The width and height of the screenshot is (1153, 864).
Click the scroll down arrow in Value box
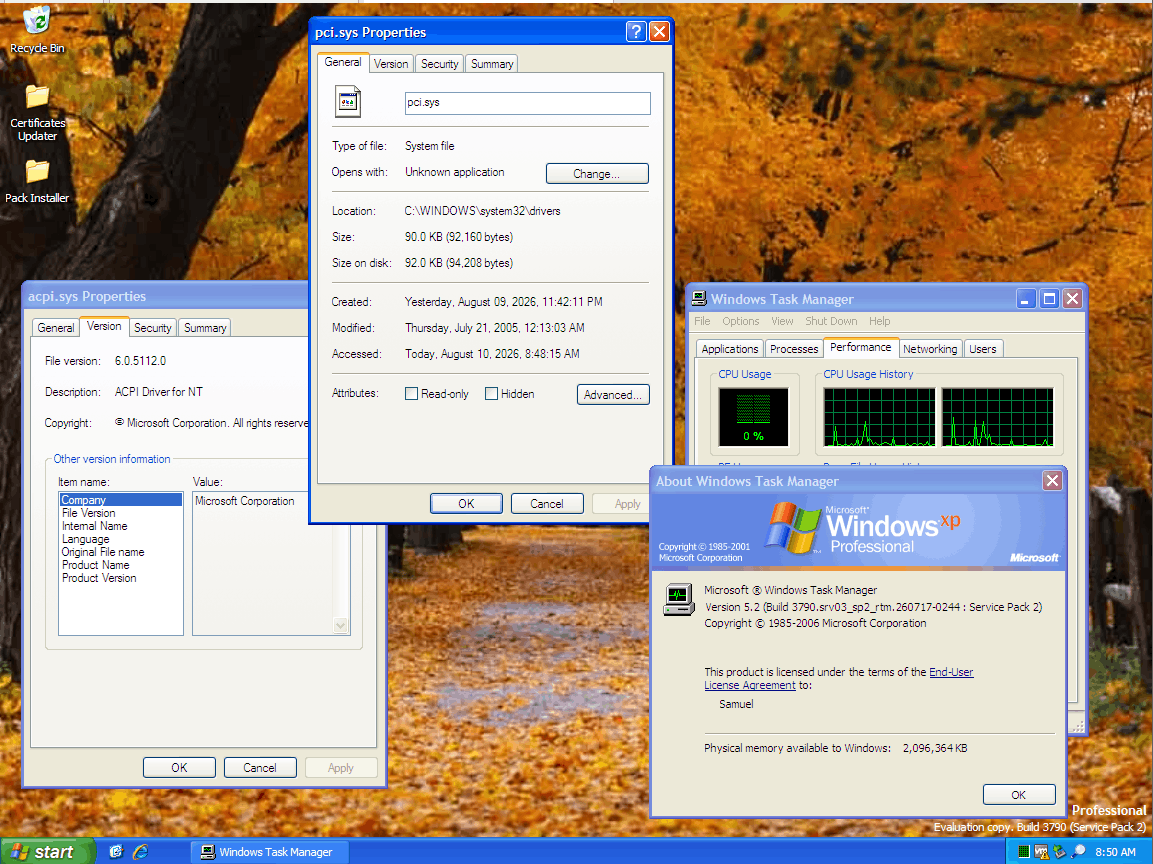[340, 626]
